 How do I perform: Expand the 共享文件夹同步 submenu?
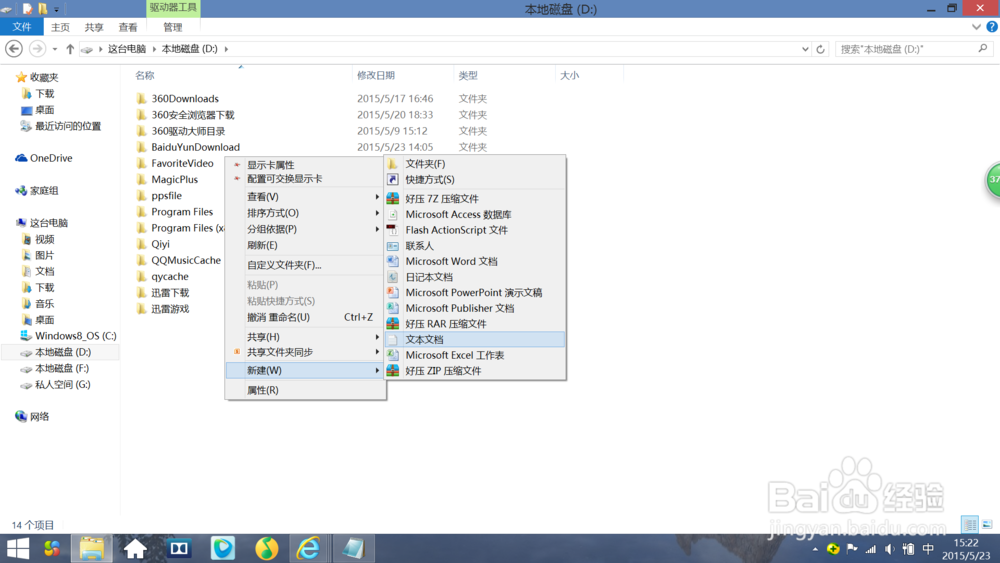tap(305, 352)
